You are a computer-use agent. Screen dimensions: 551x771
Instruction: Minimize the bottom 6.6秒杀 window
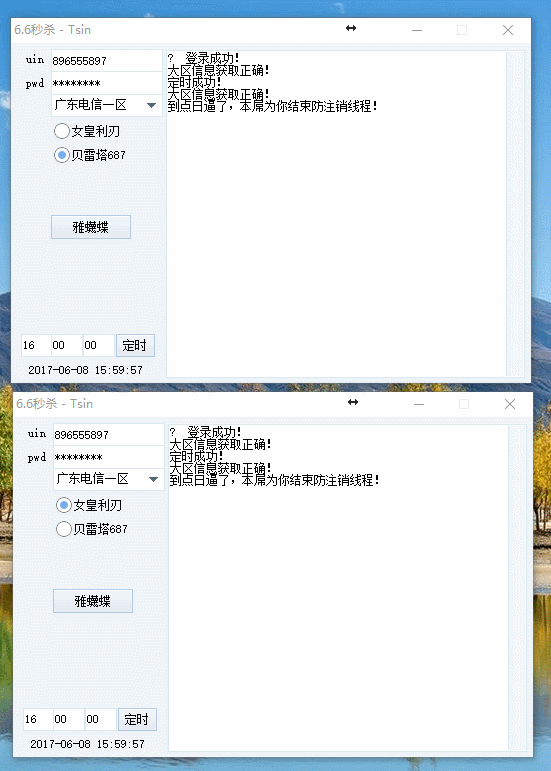[x=419, y=404]
